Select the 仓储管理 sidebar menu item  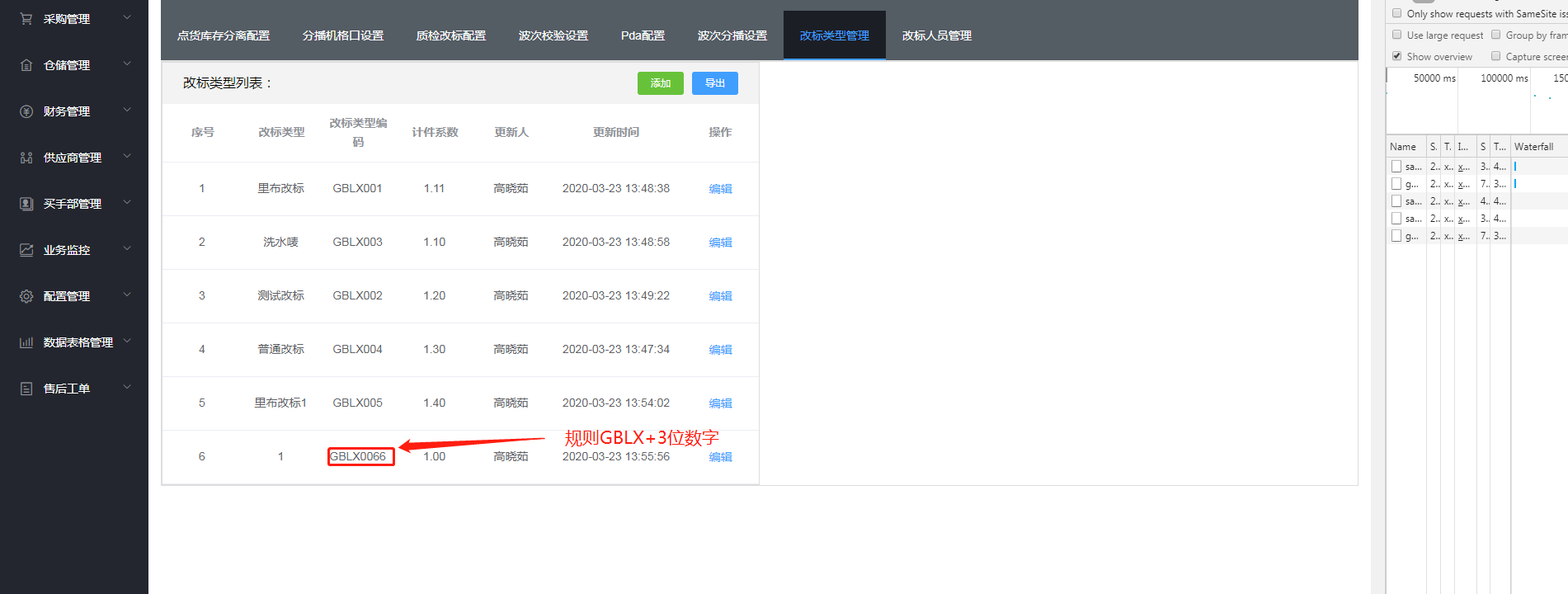click(74, 65)
